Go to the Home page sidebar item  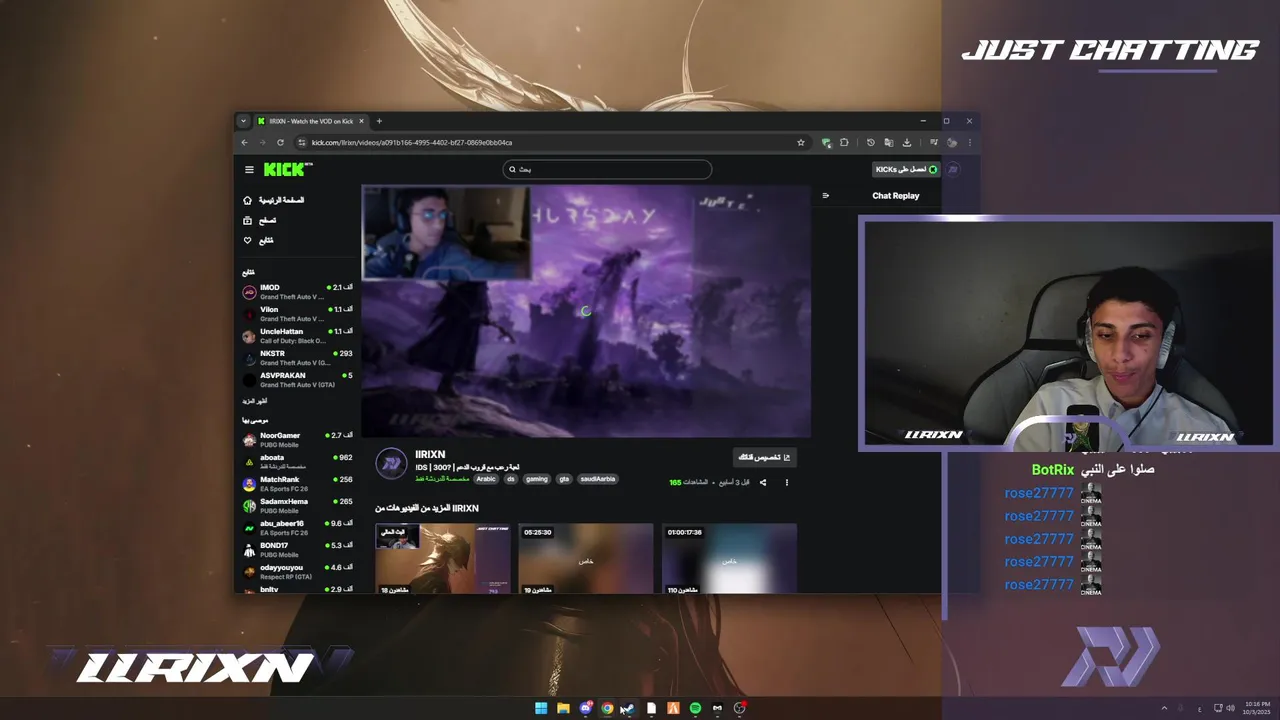pos(274,200)
